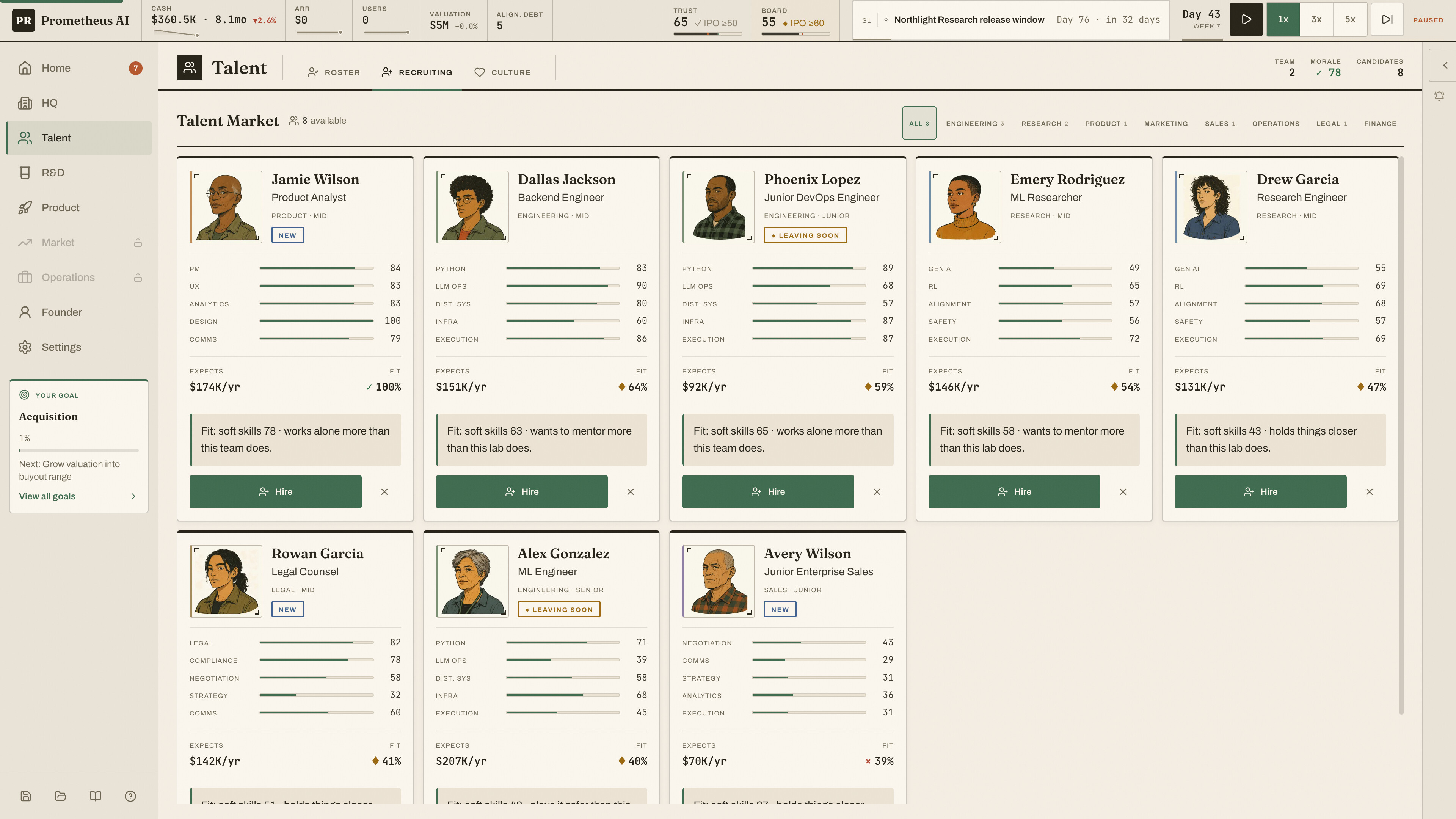Open Rowan Garcia's portrait thumbnail

pyautogui.click(x=226, y=581)
